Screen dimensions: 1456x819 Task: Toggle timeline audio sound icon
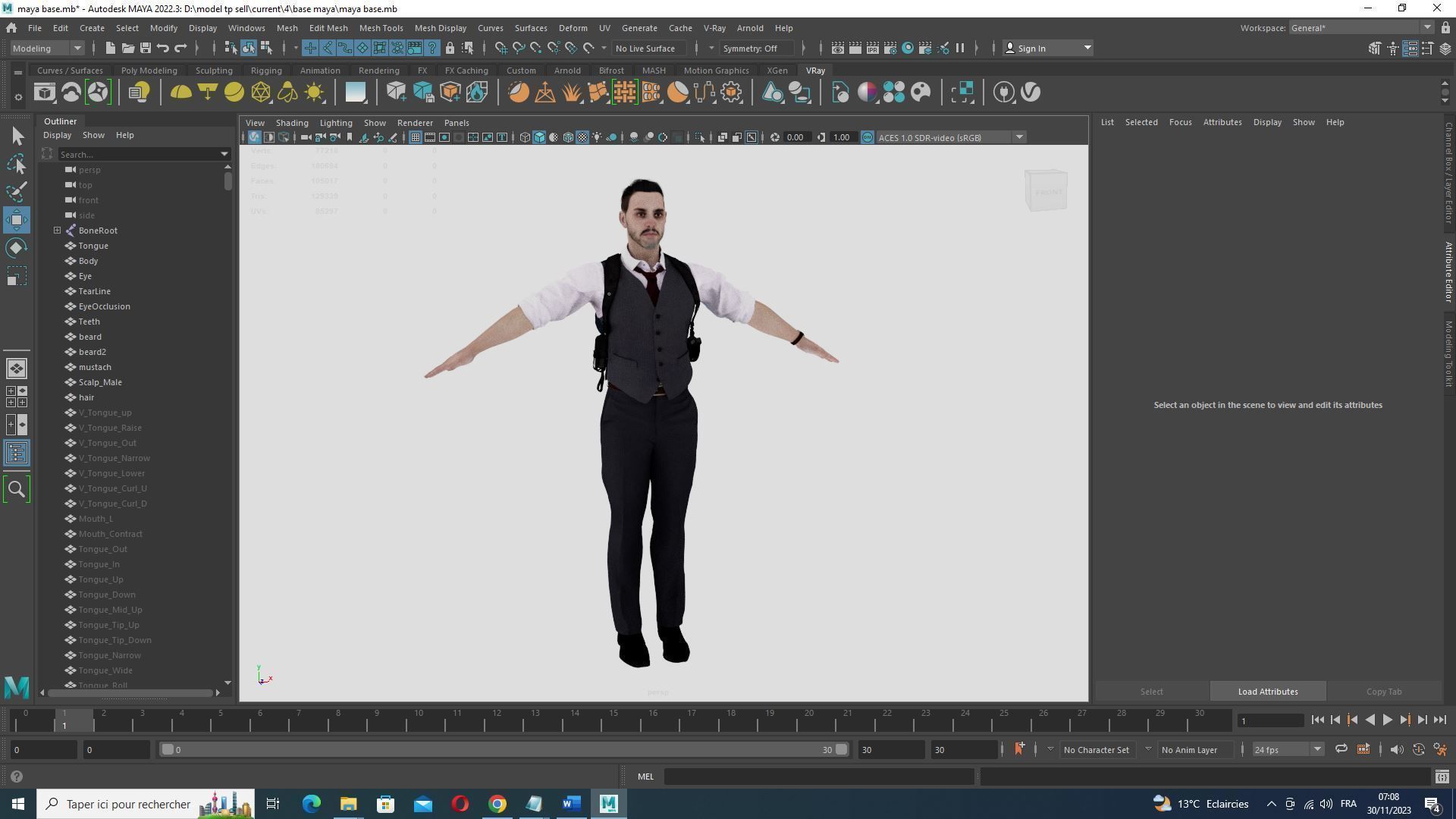click(x=1396, y=749)
